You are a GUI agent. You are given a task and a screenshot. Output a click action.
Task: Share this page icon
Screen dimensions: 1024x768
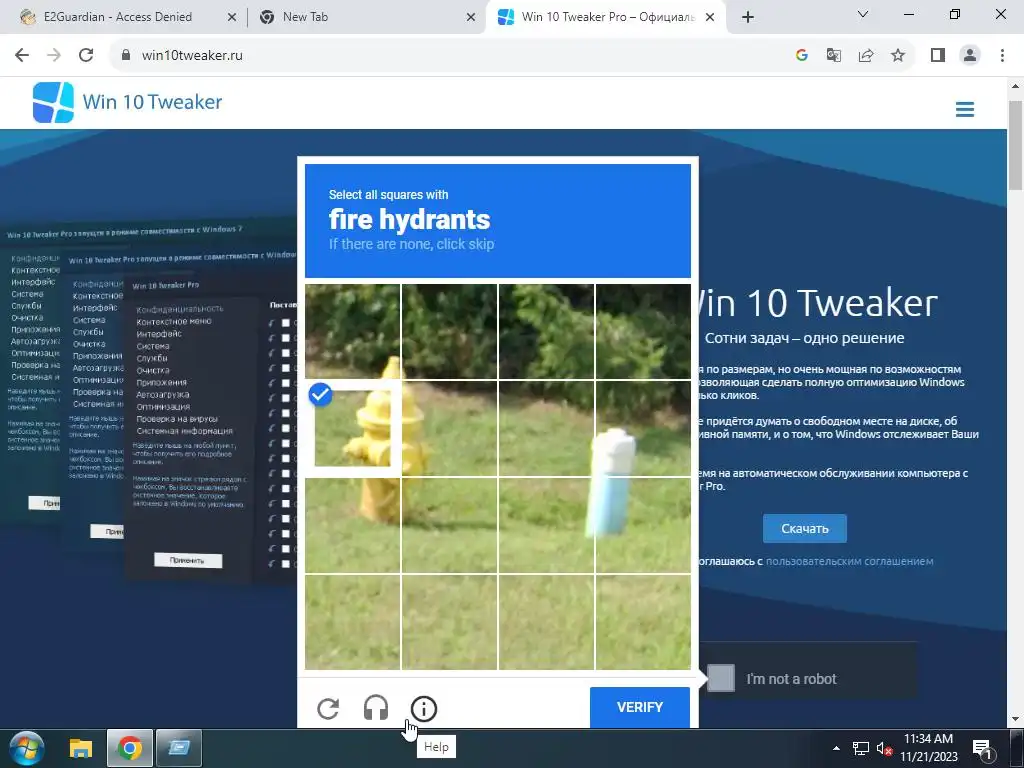point(866,55)
